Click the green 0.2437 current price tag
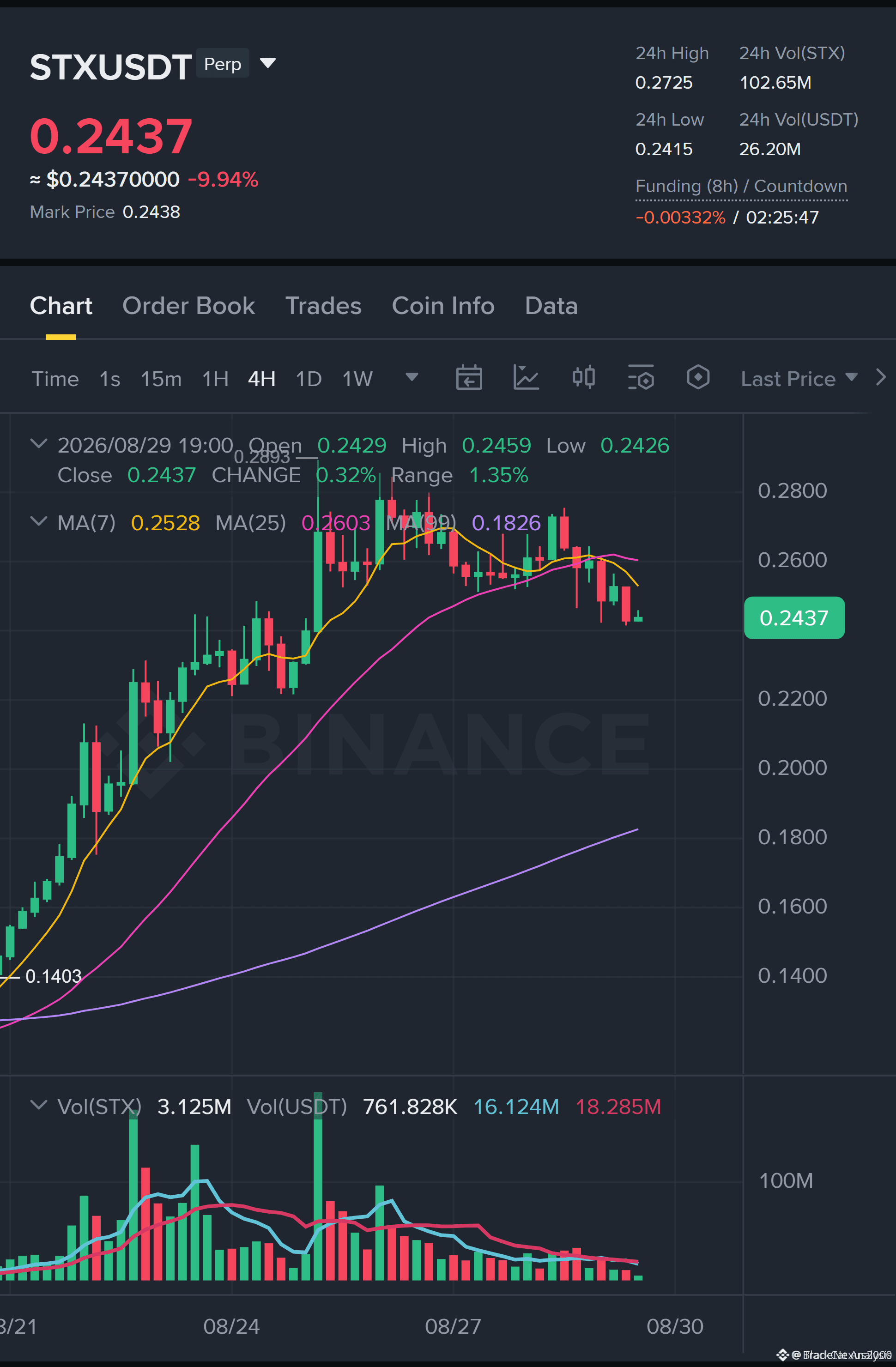Image resolution: width=896 pixels, height=1367 pixels. click(794, 617)
